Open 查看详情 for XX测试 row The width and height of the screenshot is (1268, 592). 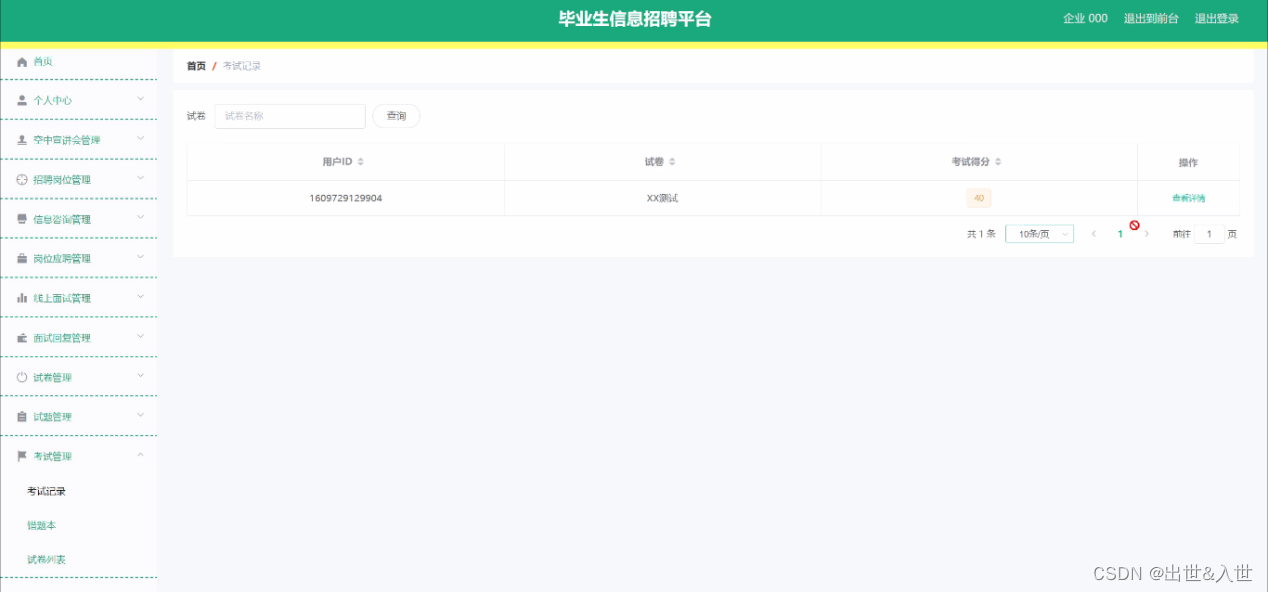(1188, 198)
